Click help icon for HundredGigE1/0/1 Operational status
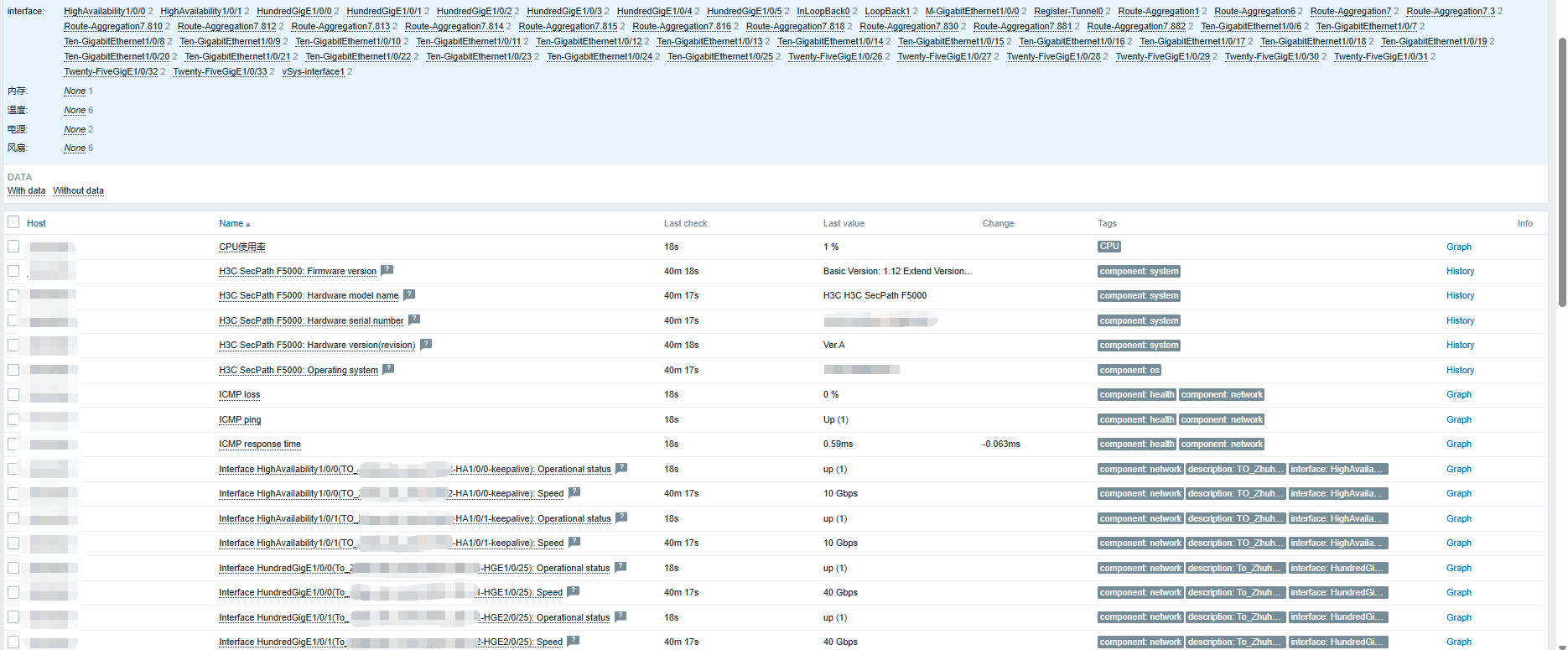Image resolution: width=1568 pixels, height=650 pixels. pyautogui.click(x=620, y=616)
